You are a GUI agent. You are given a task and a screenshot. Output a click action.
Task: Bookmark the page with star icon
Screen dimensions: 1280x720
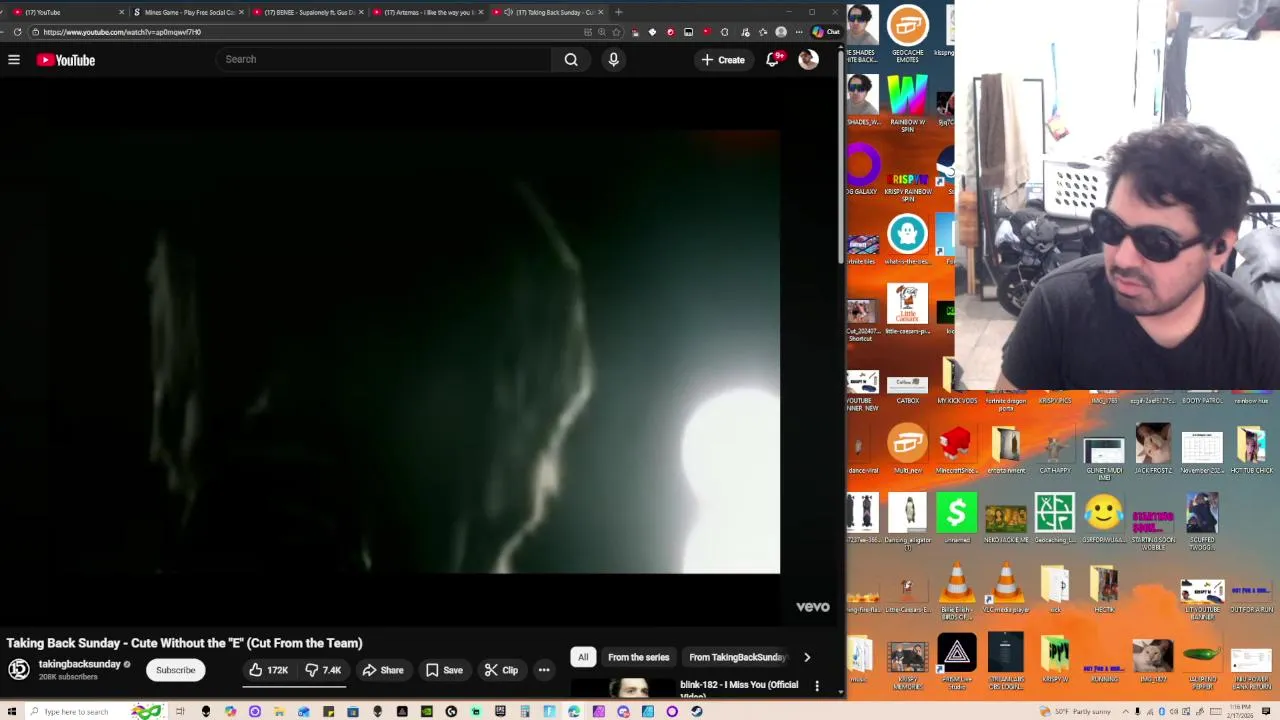616,32
